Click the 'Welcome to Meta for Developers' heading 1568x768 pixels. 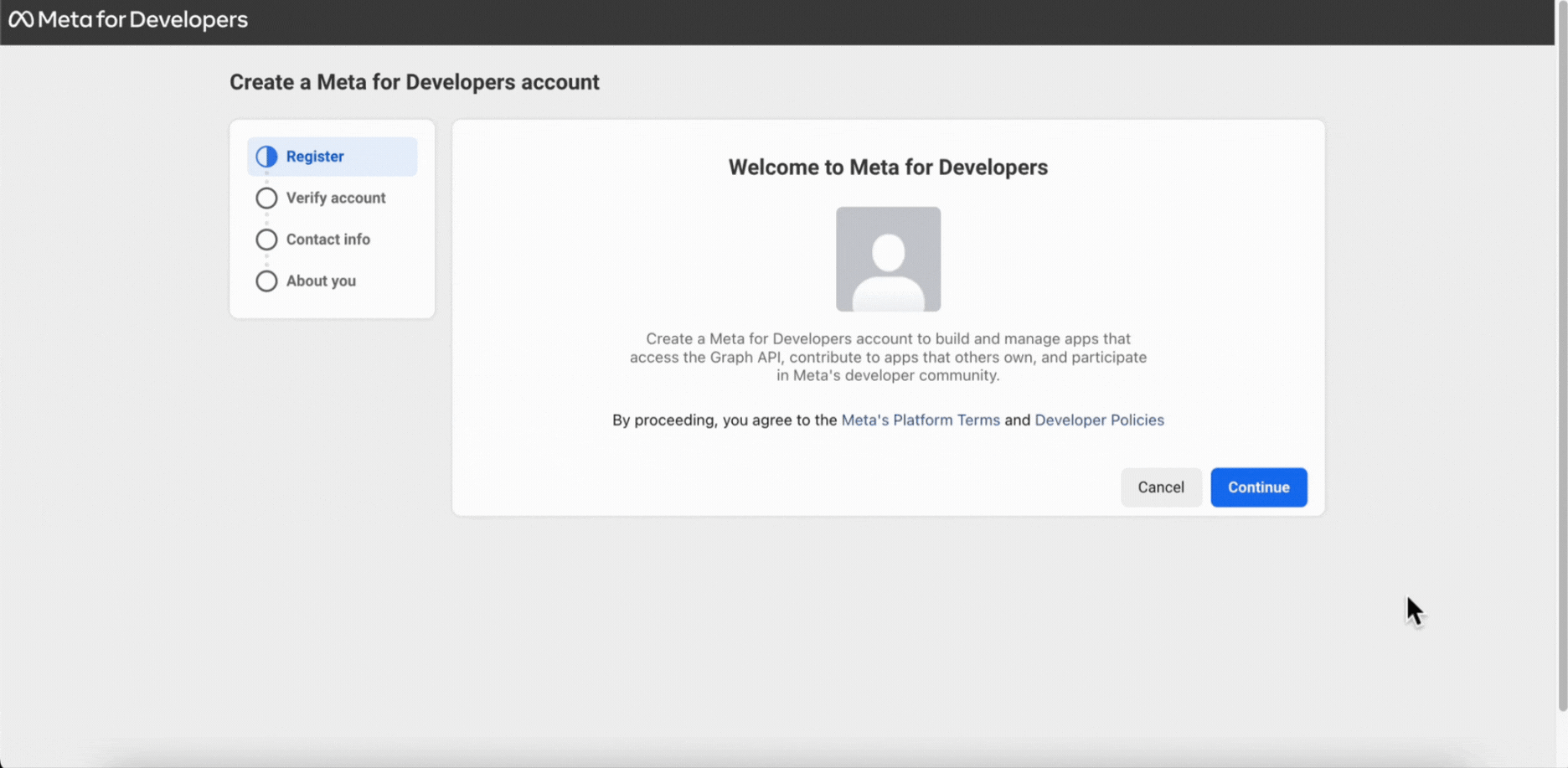tap(888, 168)
